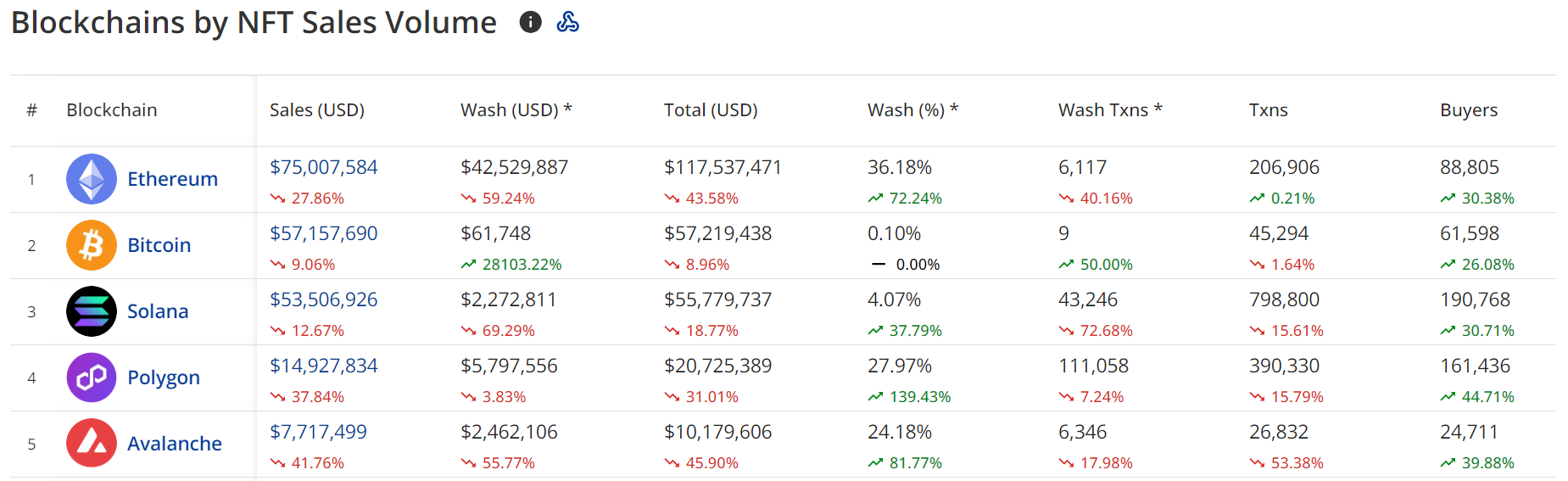Click the Avalanche logo icon
Screen dimensions: 1568x481
[x=92, y=443]
